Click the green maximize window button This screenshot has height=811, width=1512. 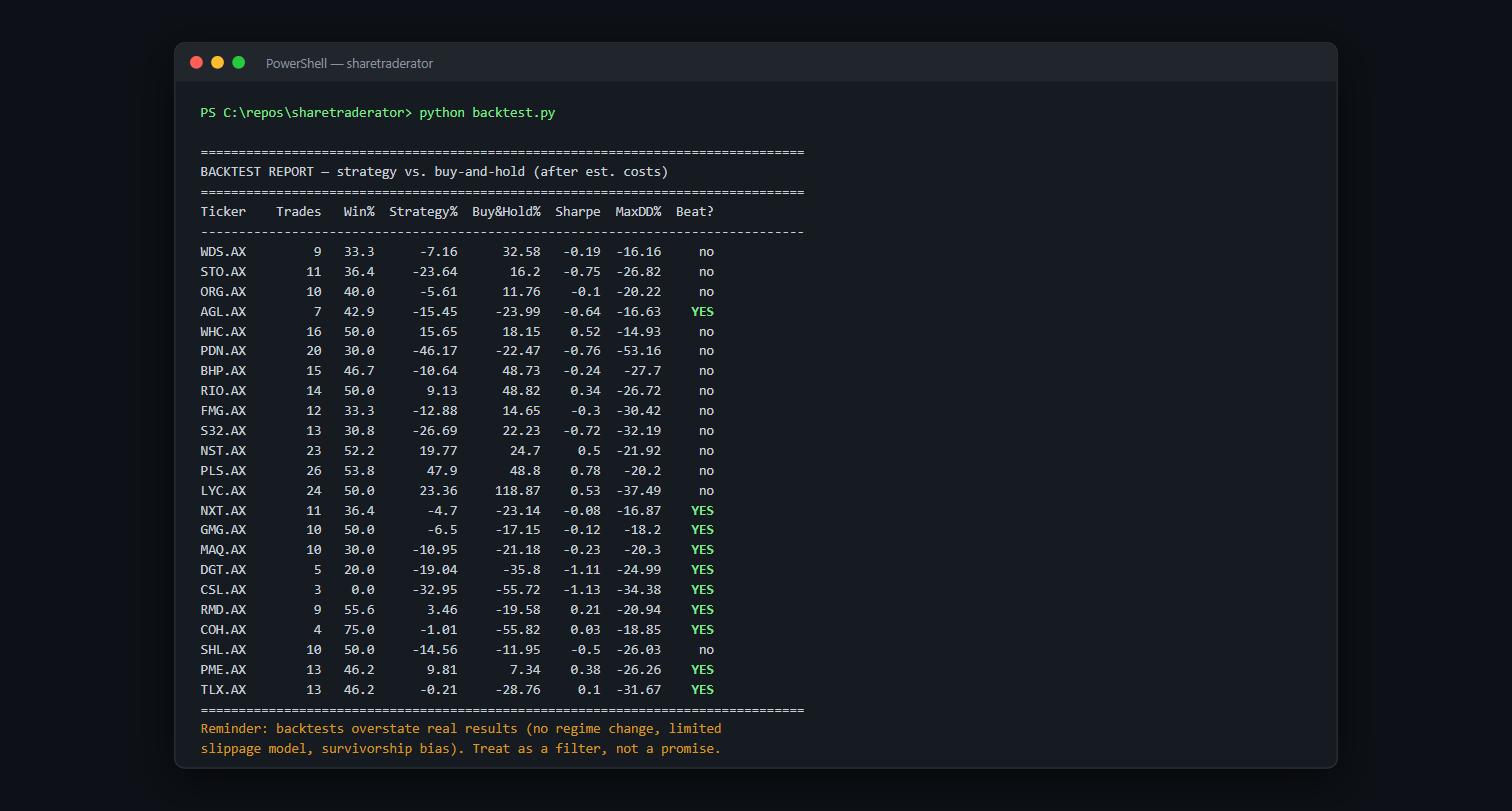click(238, 62)
